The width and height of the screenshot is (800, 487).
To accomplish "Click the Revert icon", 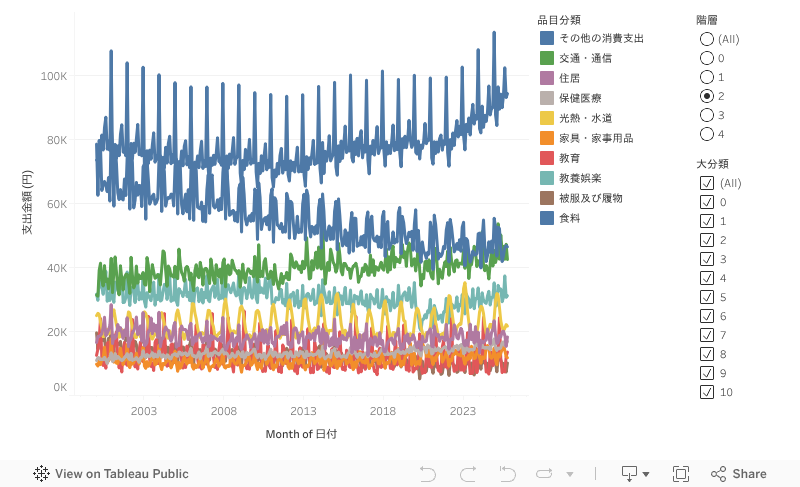I will [x=507, y=474].
